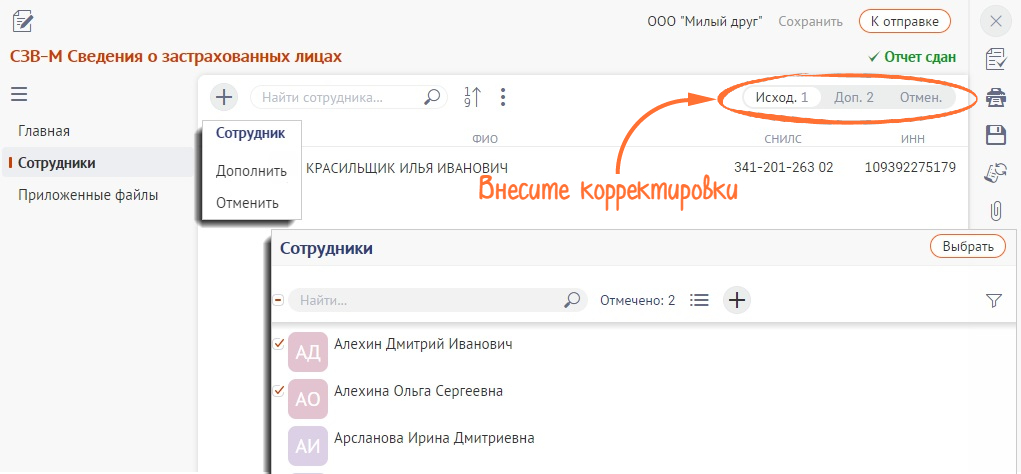The height and width of the screenshot is (474, 1021).
Task: Switch to the Доп. 2 tab
Action: tap(854, 98)
